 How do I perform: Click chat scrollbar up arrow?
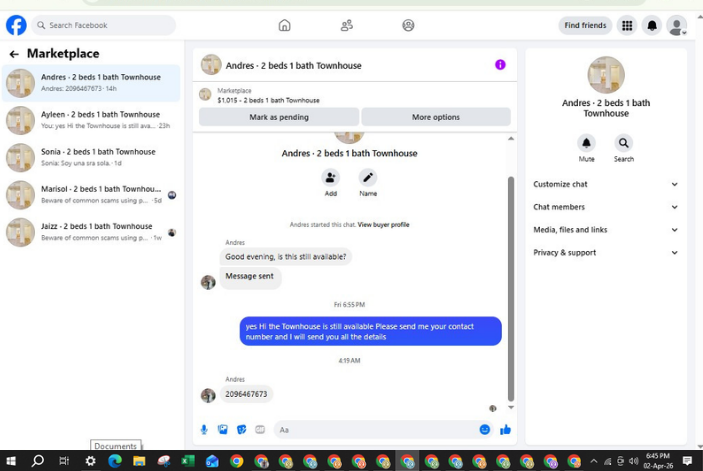click(511, 138)
